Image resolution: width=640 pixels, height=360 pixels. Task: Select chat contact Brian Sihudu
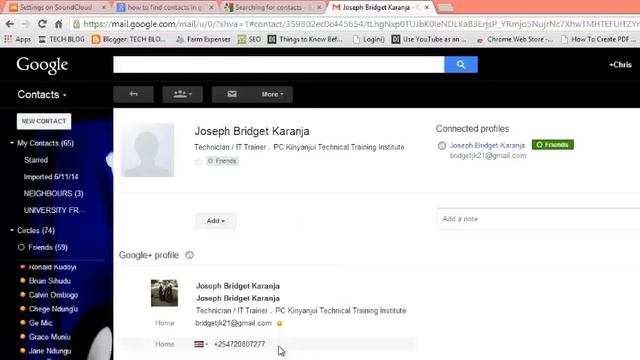coord(49,281)
